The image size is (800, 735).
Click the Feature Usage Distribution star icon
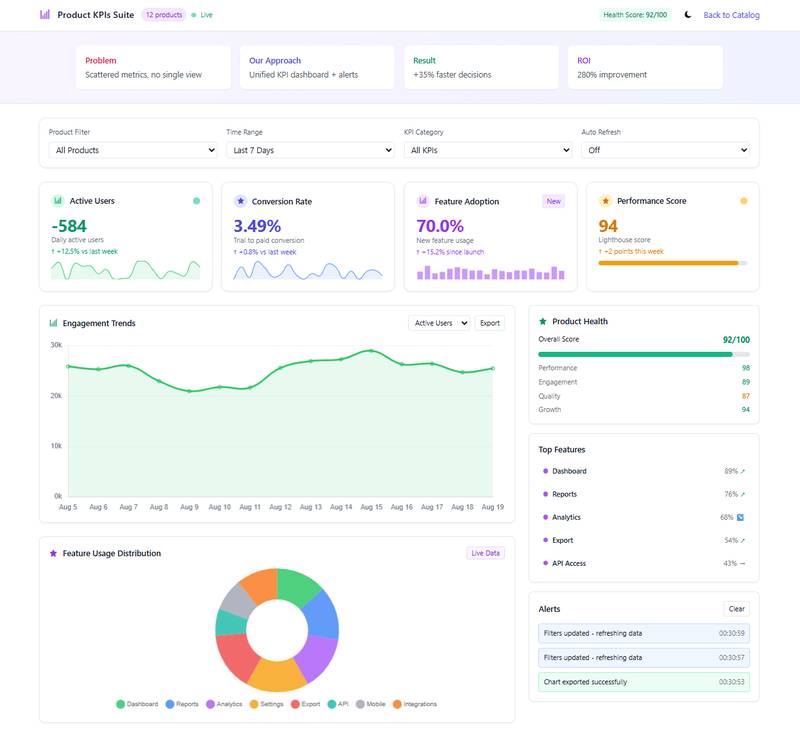click(53, 553)
